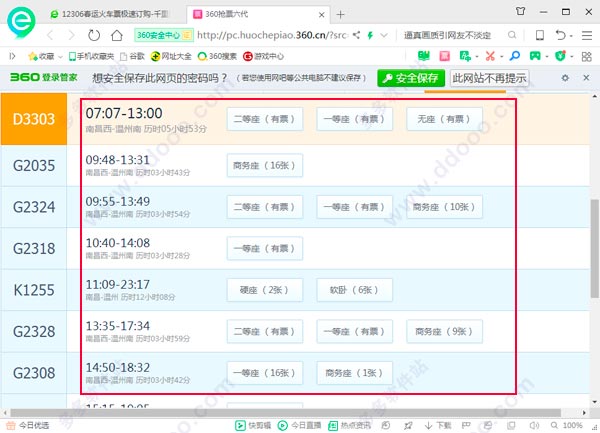The height and width of the screenshot is (433, 600).
Task: Click the undo closed tab icon
Action: [x=561, y=35]
